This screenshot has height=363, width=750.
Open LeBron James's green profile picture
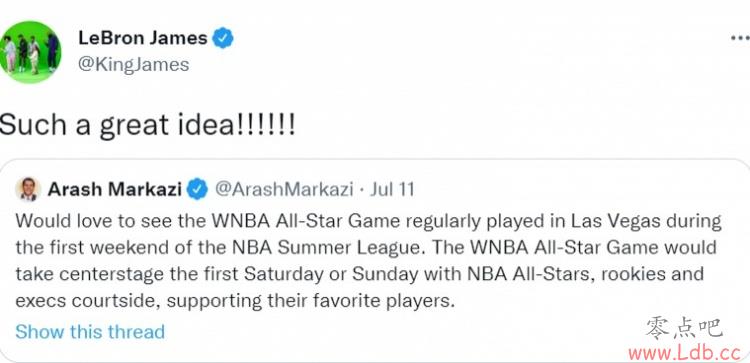coord(30,51)
